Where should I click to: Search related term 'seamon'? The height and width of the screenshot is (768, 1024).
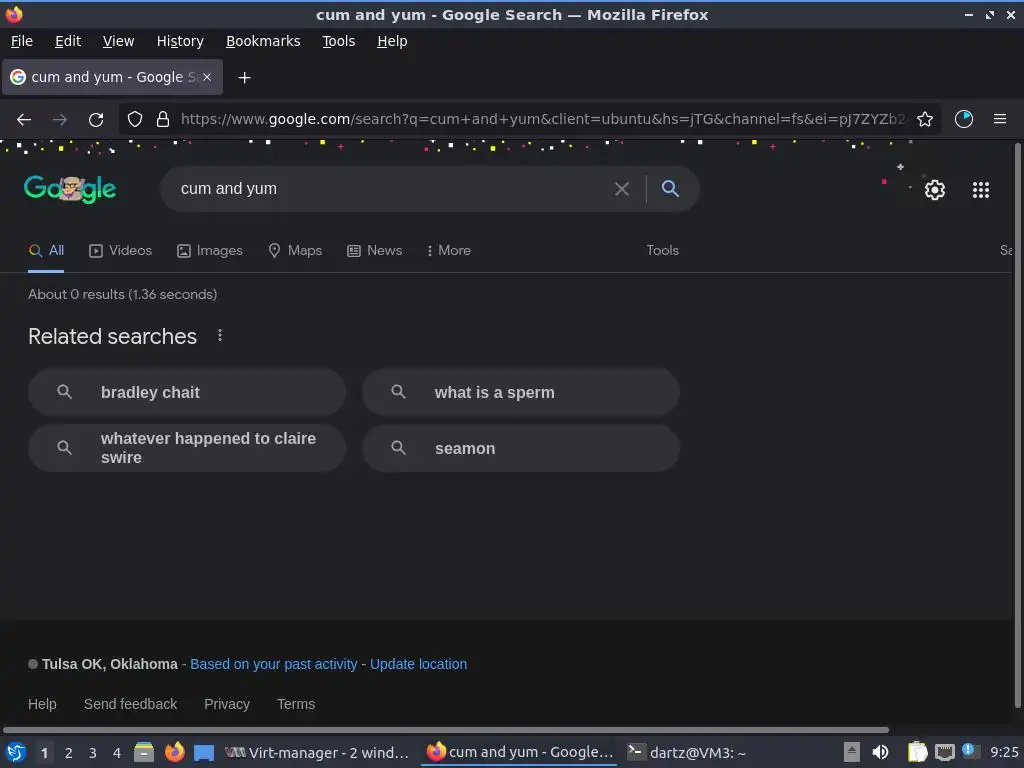point(521,448)
